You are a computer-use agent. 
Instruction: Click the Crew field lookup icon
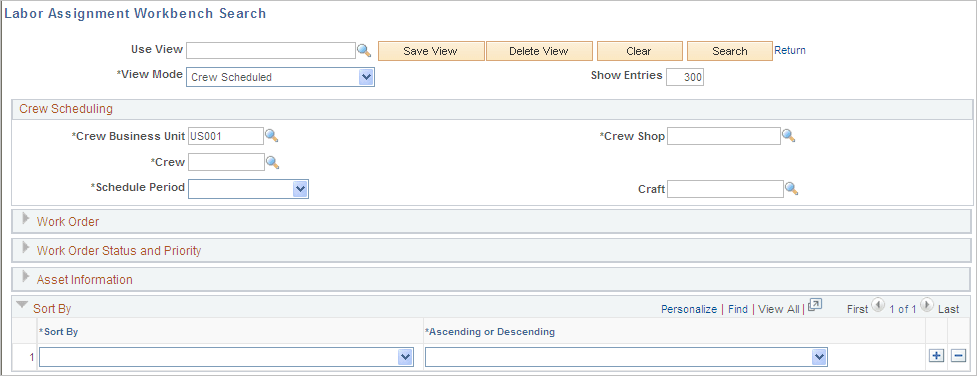(x=272, y=162)
